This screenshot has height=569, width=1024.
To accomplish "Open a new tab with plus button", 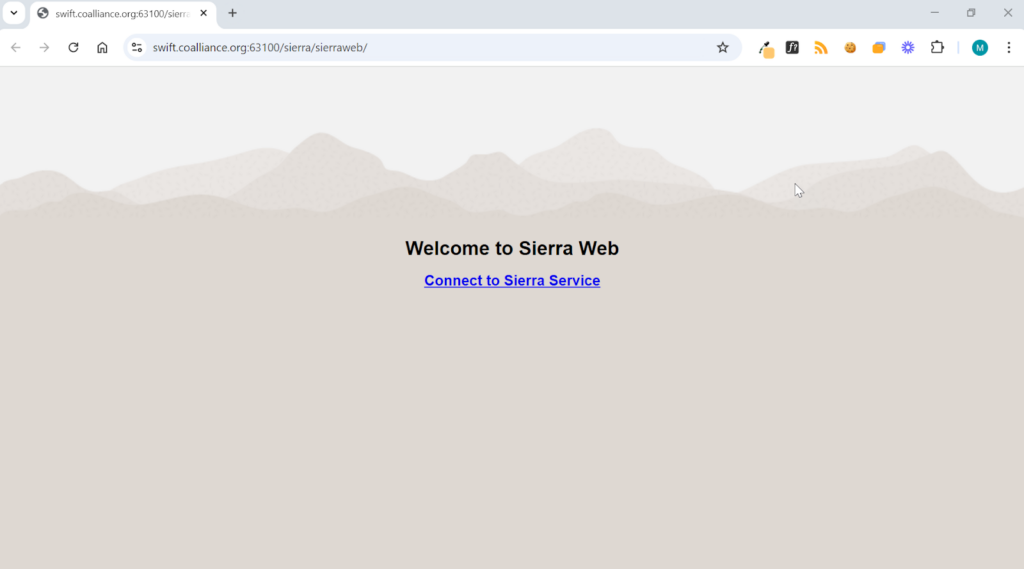I will [x=232, y=13].
